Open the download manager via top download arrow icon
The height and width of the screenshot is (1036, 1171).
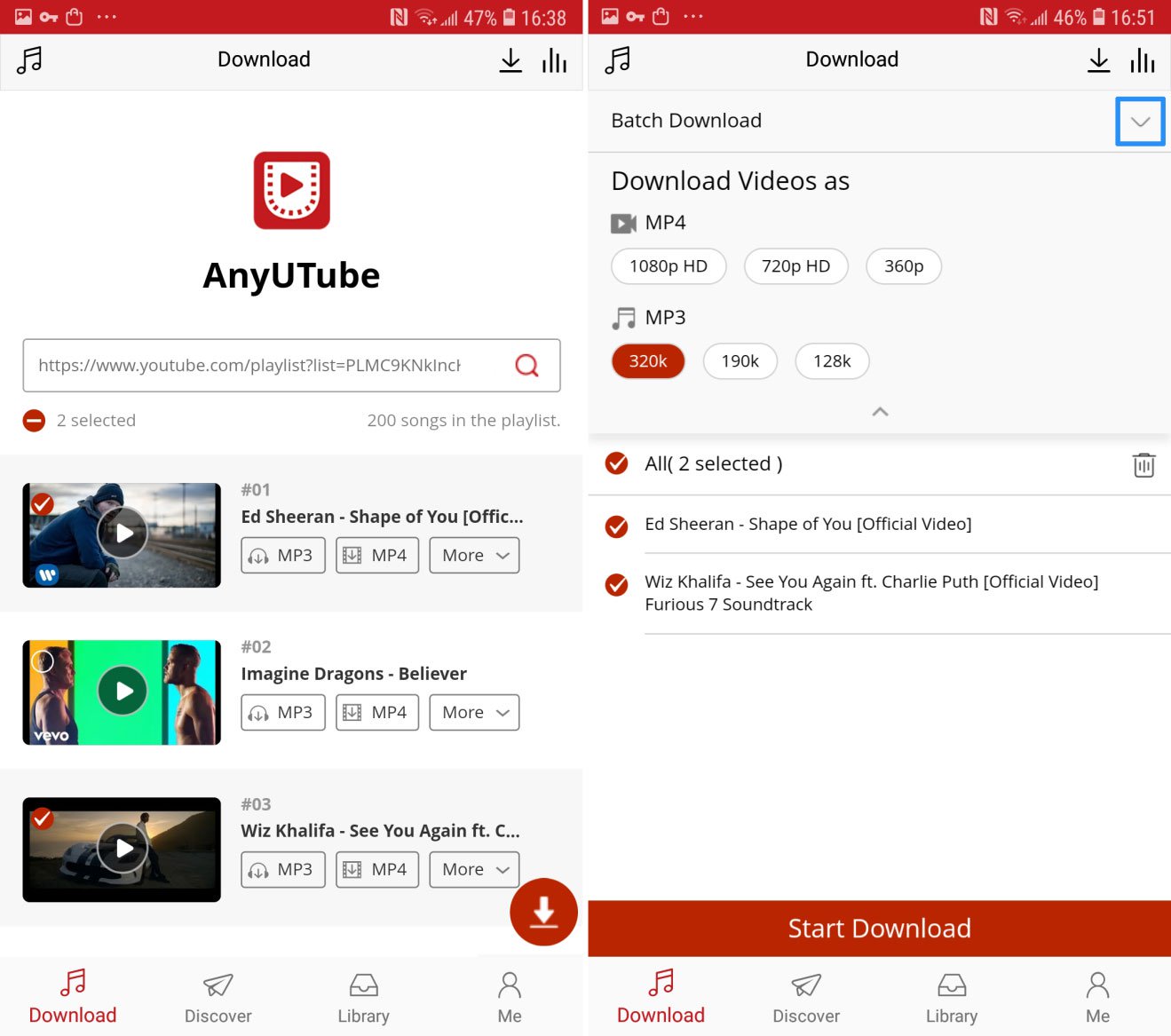(510, 60)
